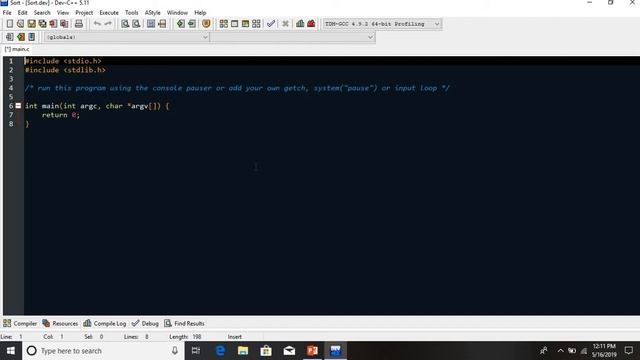Open the Action Center notification icon
Viewport: 640px width, 360px height.
(x=629, y=351)
